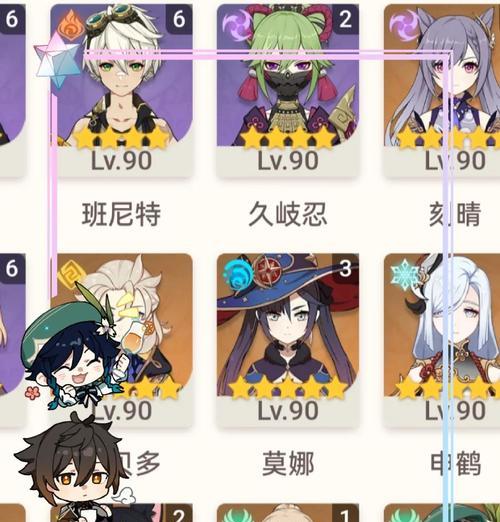Click the Hydro element icon on Mona's card
Viewport: 500px width, 522px height.
237,274
